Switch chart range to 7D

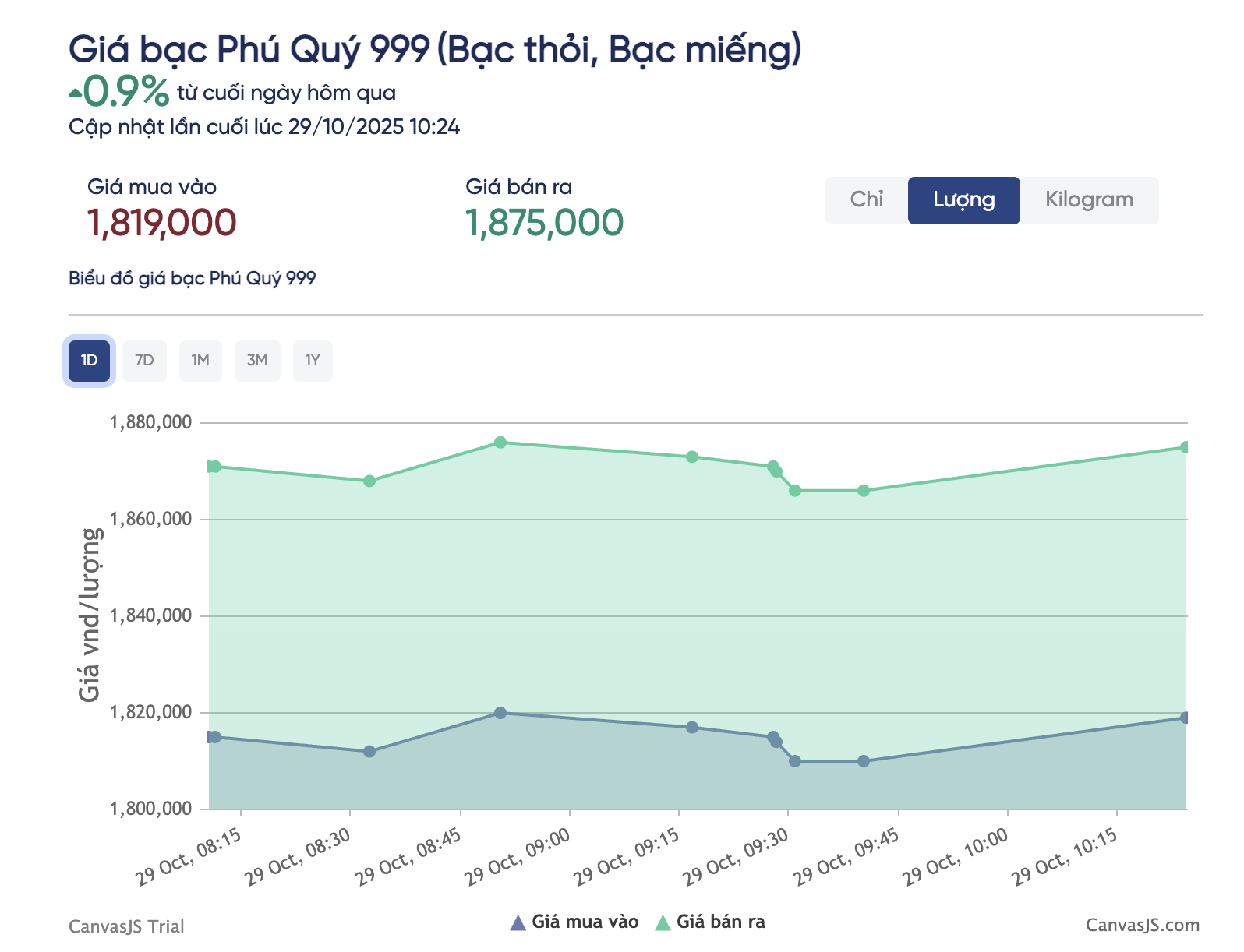point(144,360)
